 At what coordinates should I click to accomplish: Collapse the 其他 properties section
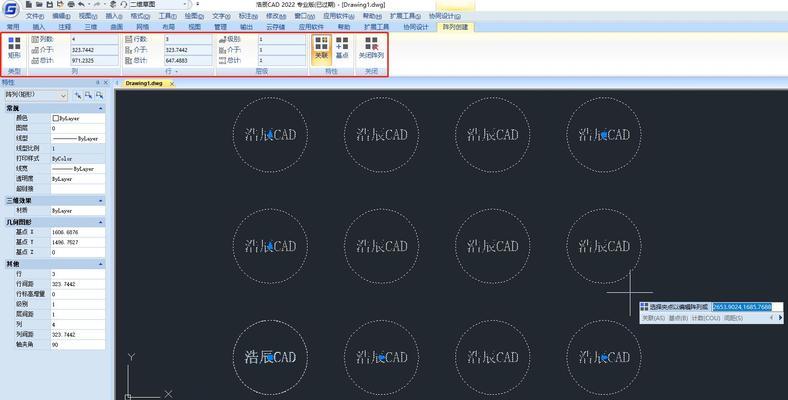101,264
